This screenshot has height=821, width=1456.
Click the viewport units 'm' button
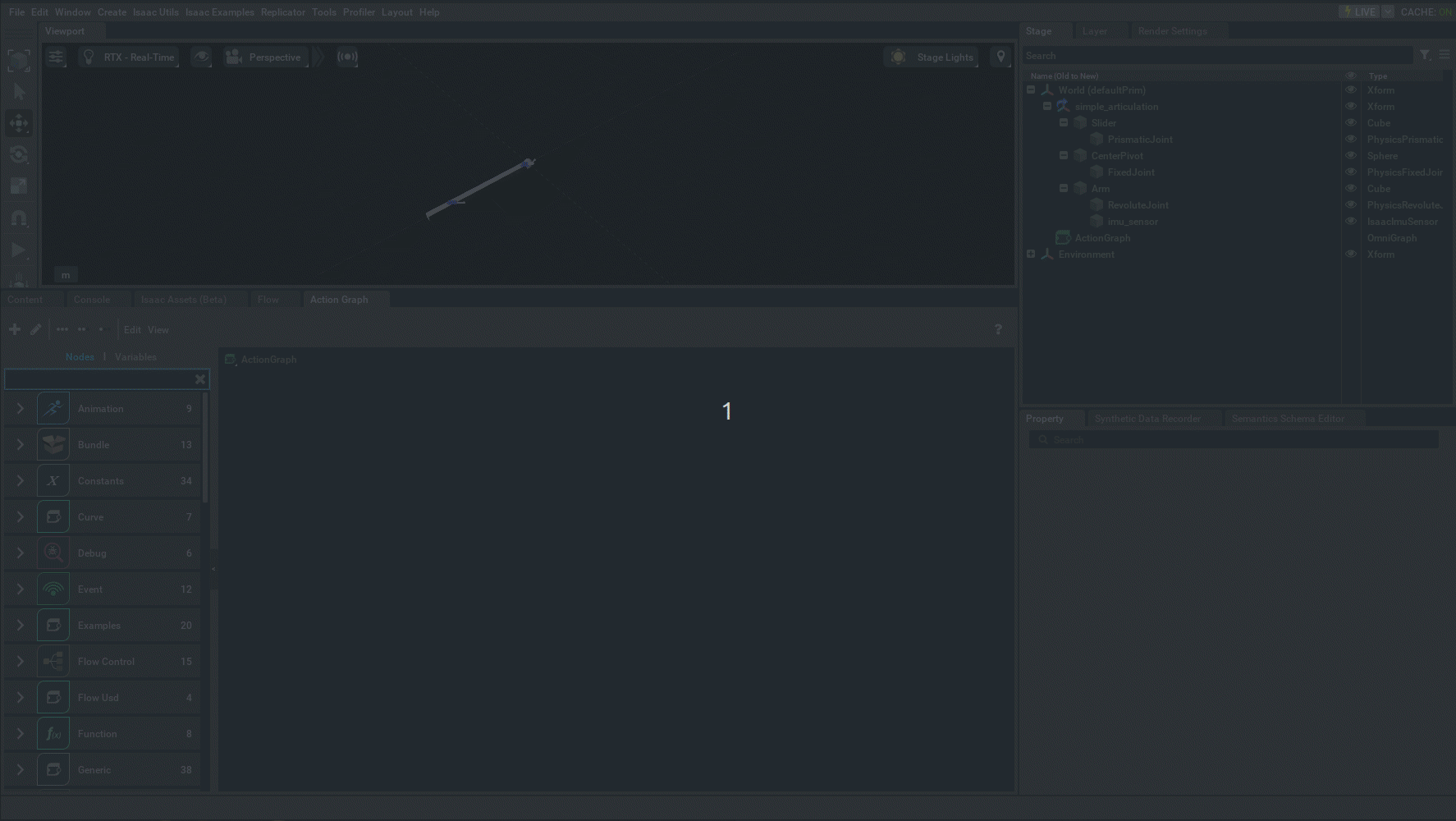66,275
